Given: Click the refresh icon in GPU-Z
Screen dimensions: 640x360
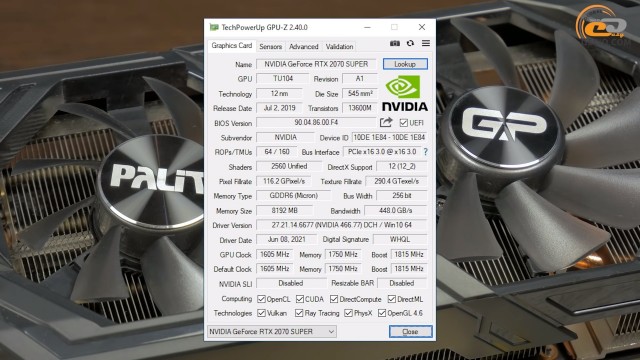Looking at the screenshot, I should pyautogui.click(x=410, y=43).
